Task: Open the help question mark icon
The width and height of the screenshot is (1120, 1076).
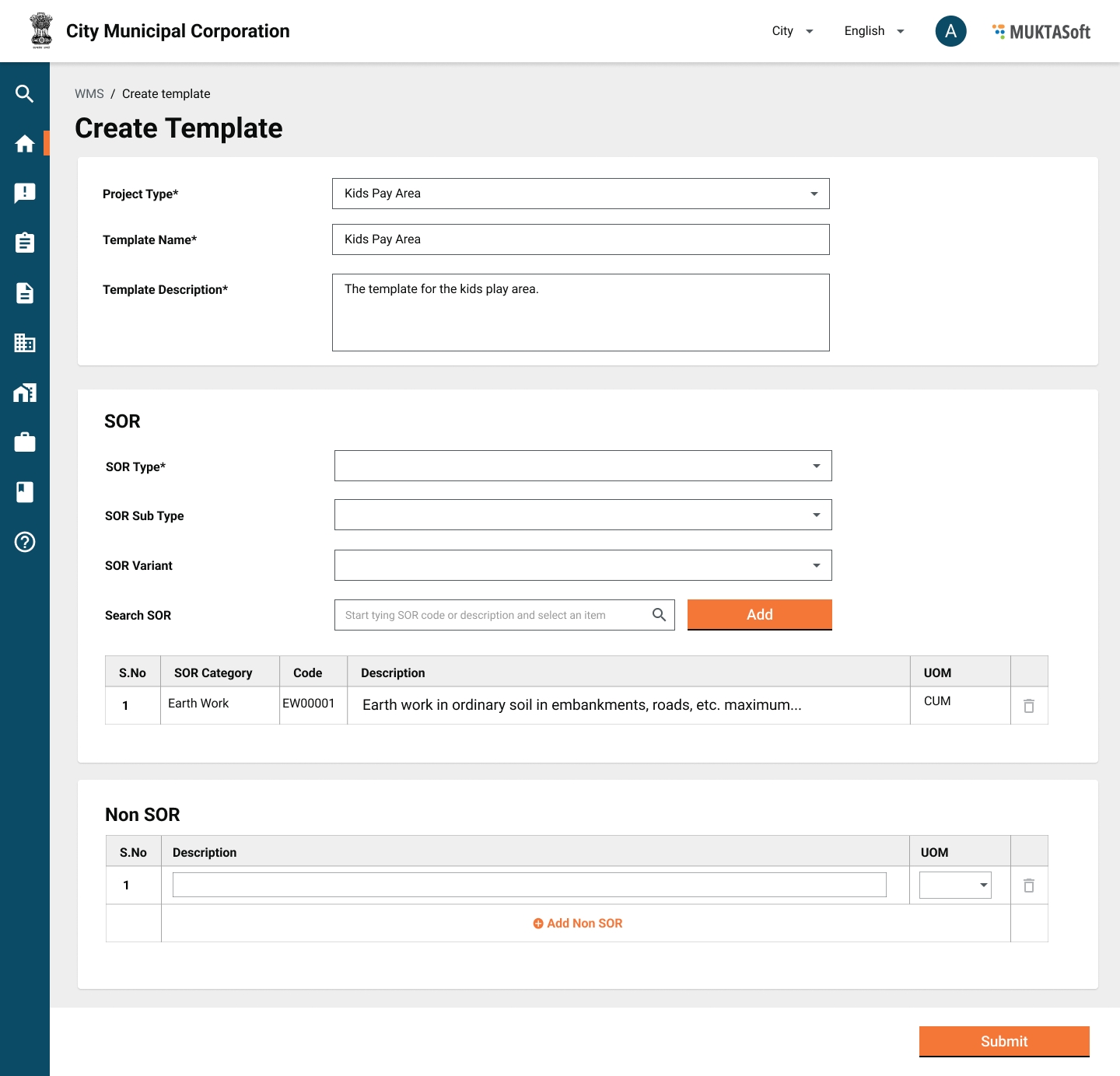Action: 24,542
